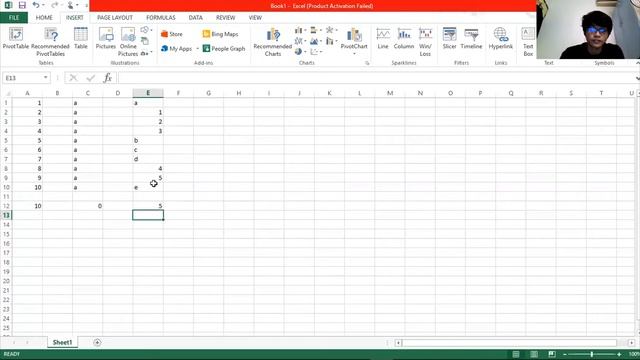Select column E header
This screenshot has height=360, width=640.
click(148, 93)
